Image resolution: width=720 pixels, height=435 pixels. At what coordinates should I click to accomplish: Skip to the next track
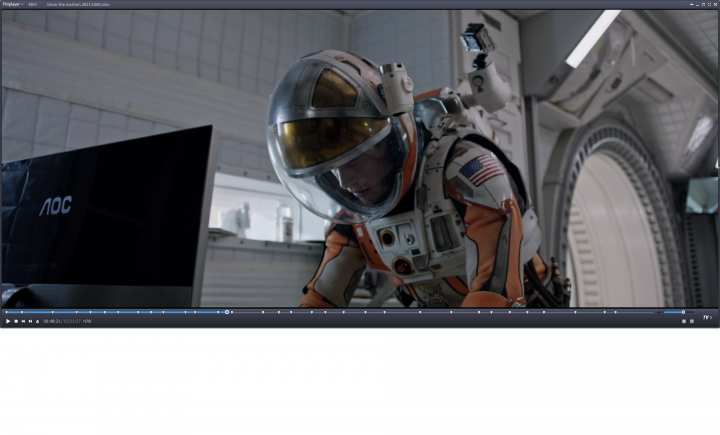tap(30, 321)
